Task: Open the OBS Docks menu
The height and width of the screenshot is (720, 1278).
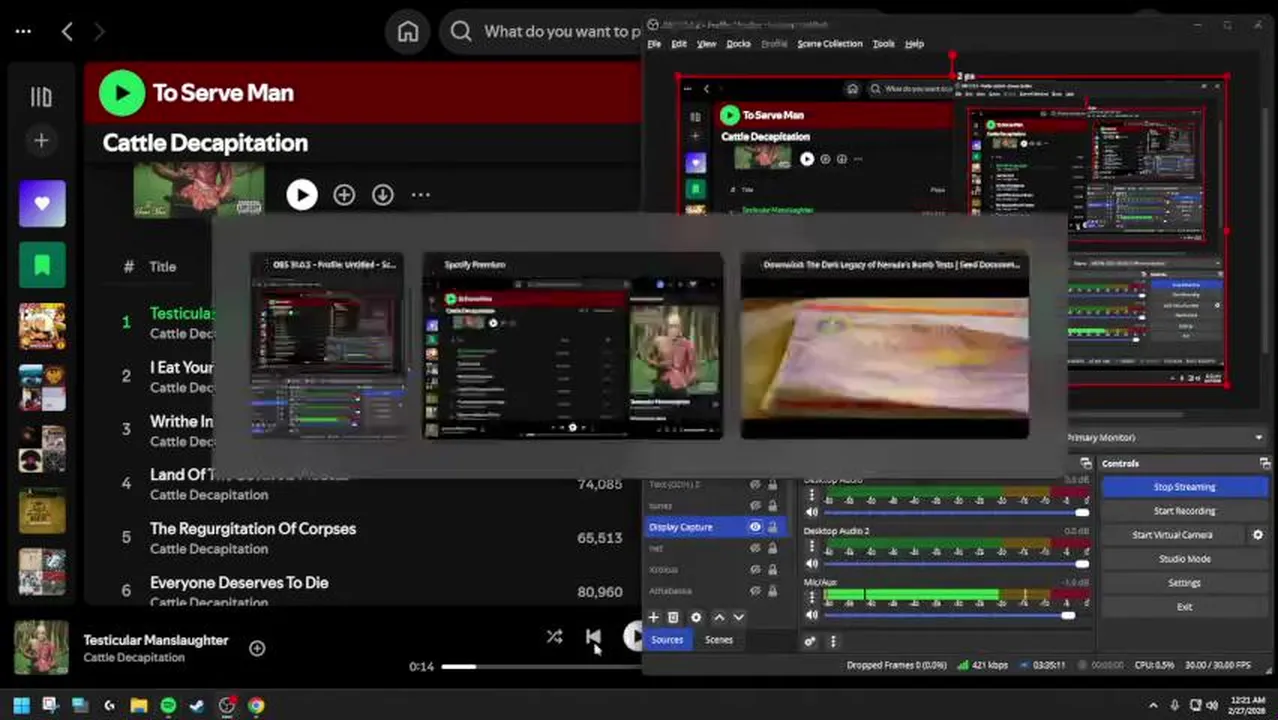Action: (738, 44)
